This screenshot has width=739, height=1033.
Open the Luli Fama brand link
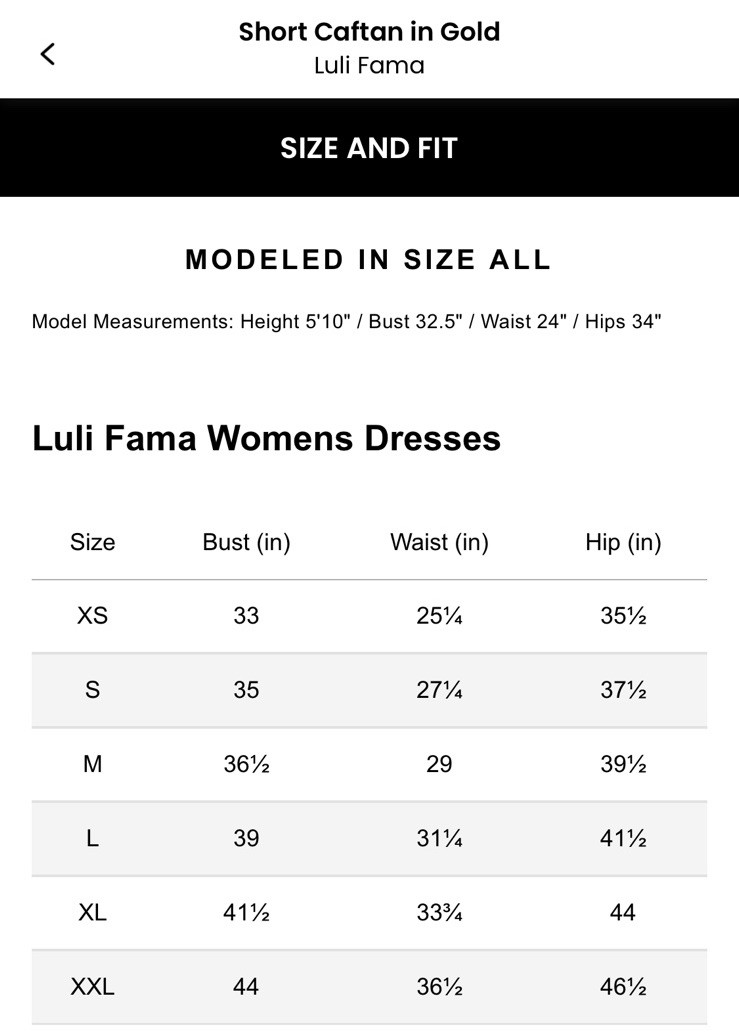(369, 66)
